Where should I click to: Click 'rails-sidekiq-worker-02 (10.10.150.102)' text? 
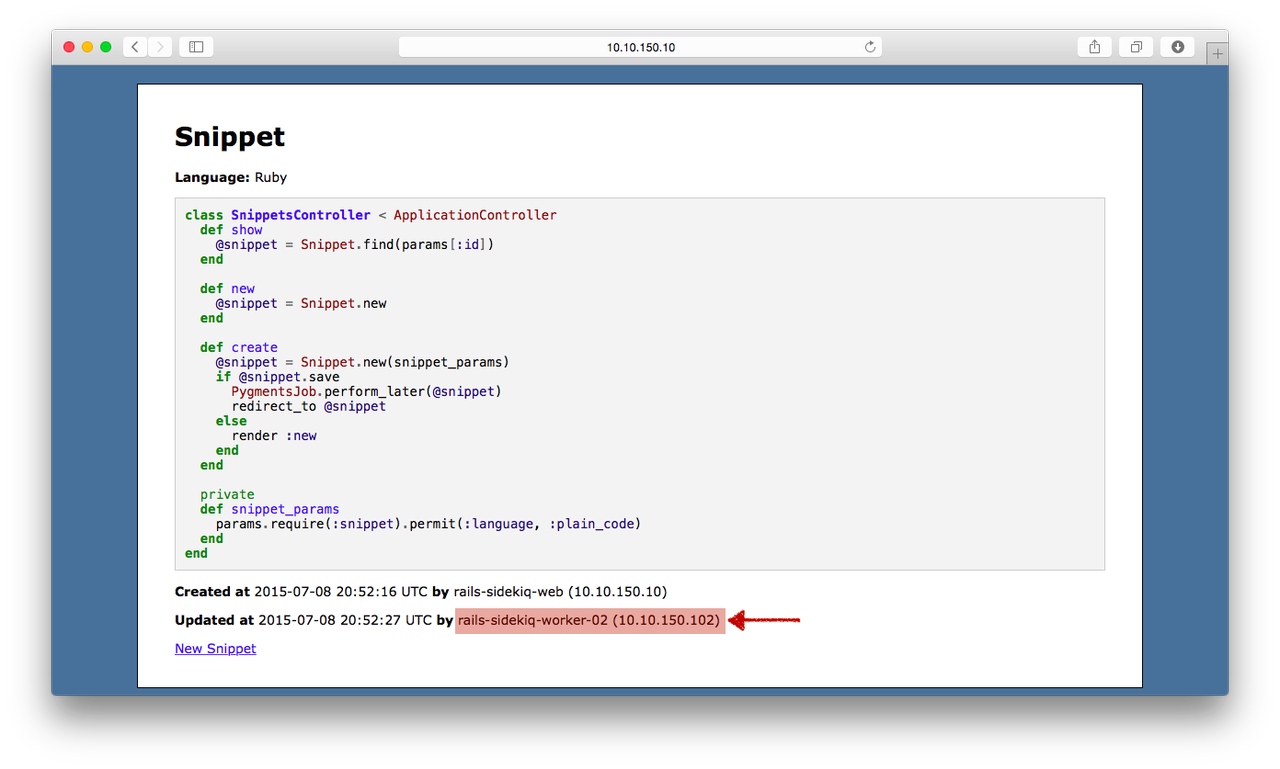[589, 620]
